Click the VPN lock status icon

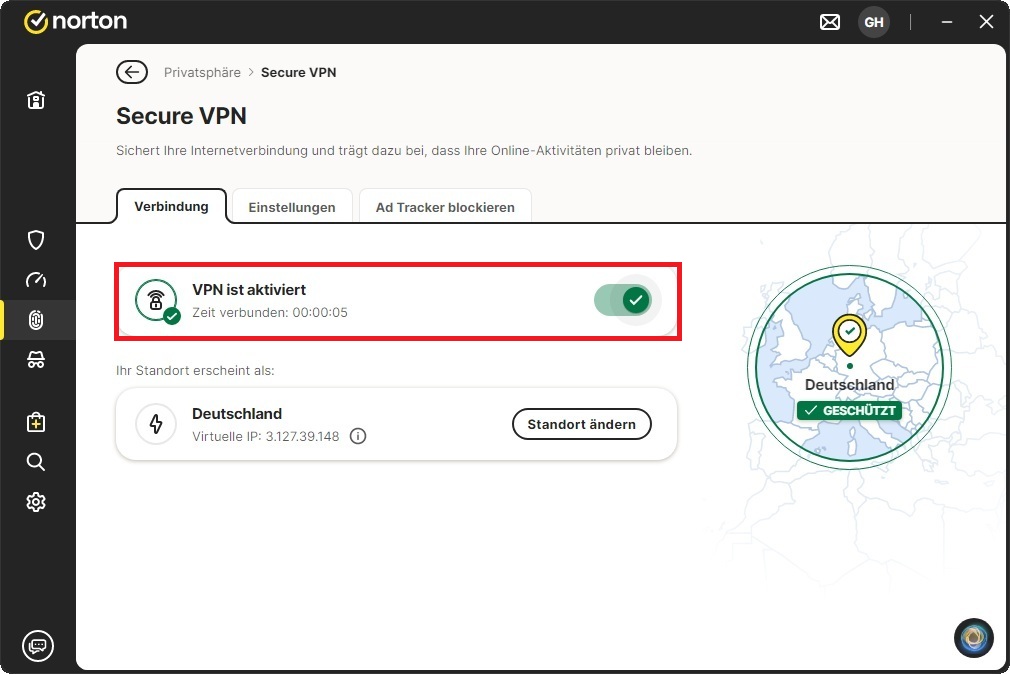pyautogui.click(x=157, y=300)
